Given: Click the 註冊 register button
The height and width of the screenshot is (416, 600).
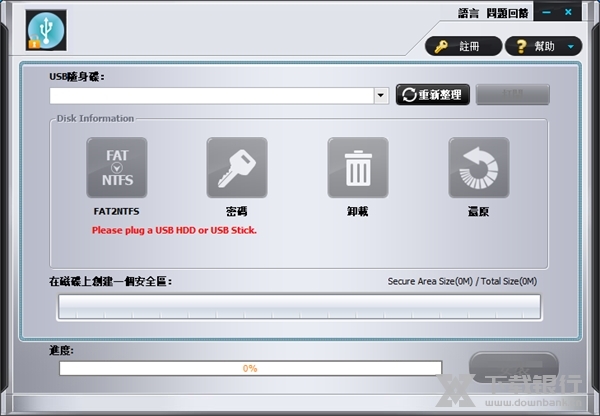Looking at the screenshot, I should 463,46.
